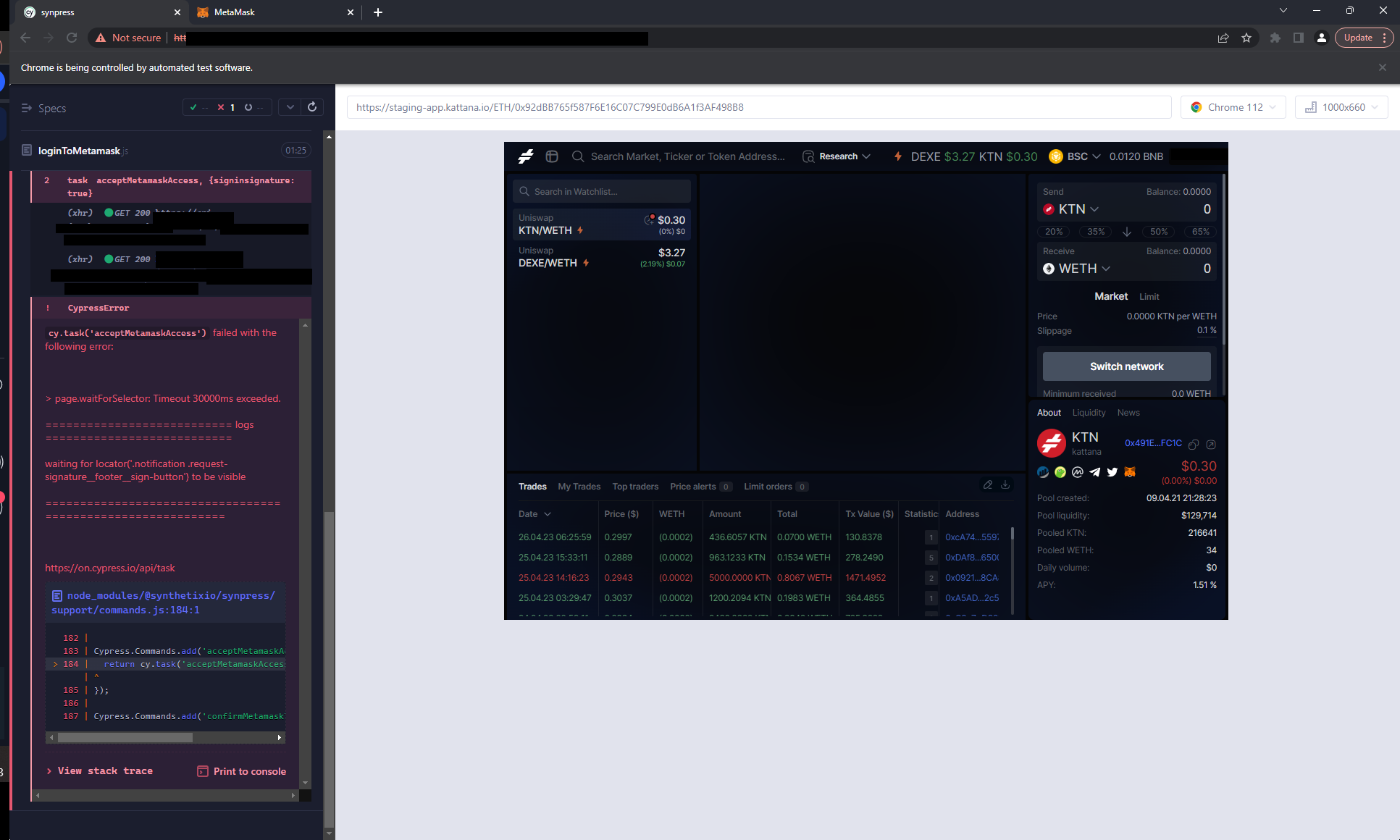Copy the KTN token address with copy icon
The height and width of the screenshot is (840, 1400).
tap(1194, 444)
